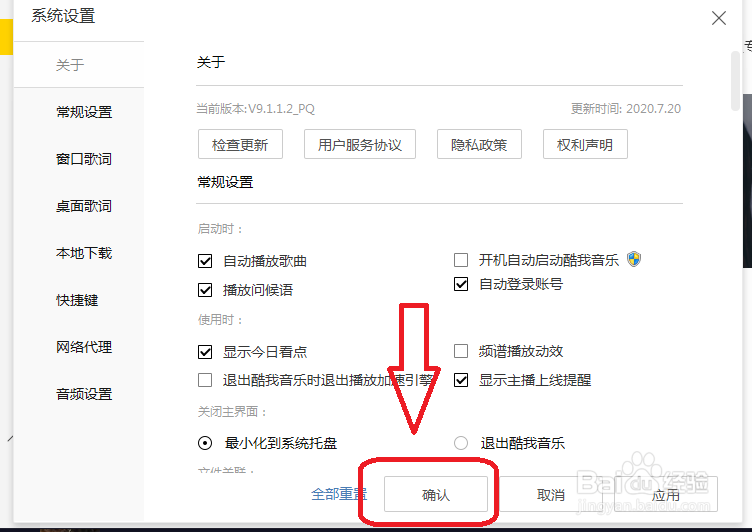Go to 音频设置 section
The height and width of the screenshot is (532, 752).
84,394
